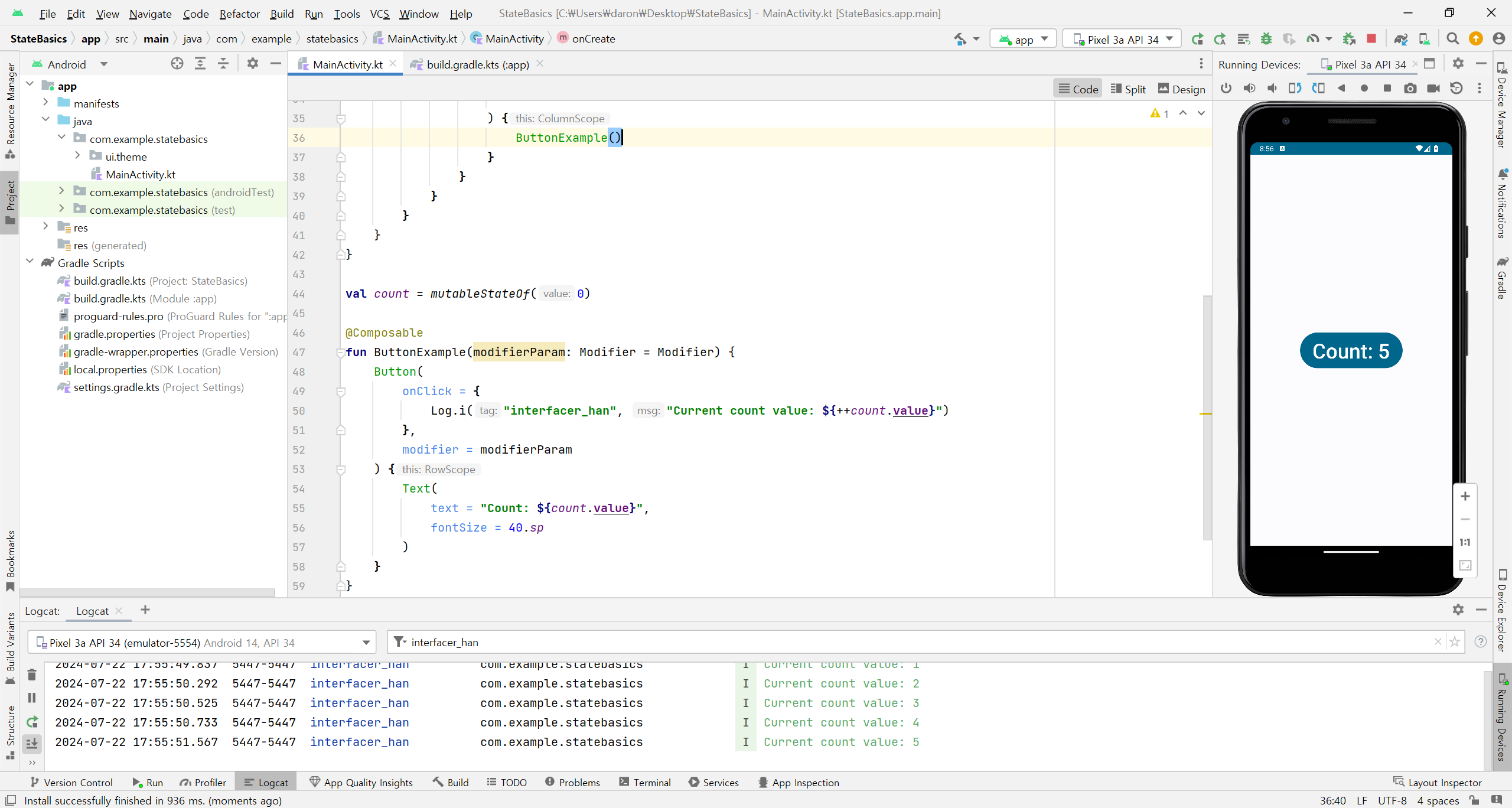This screenshot has width=1512, height=808.
Task: Open the Pixel 3a API 34 device dropdown
Action: tap(1122, 40)
